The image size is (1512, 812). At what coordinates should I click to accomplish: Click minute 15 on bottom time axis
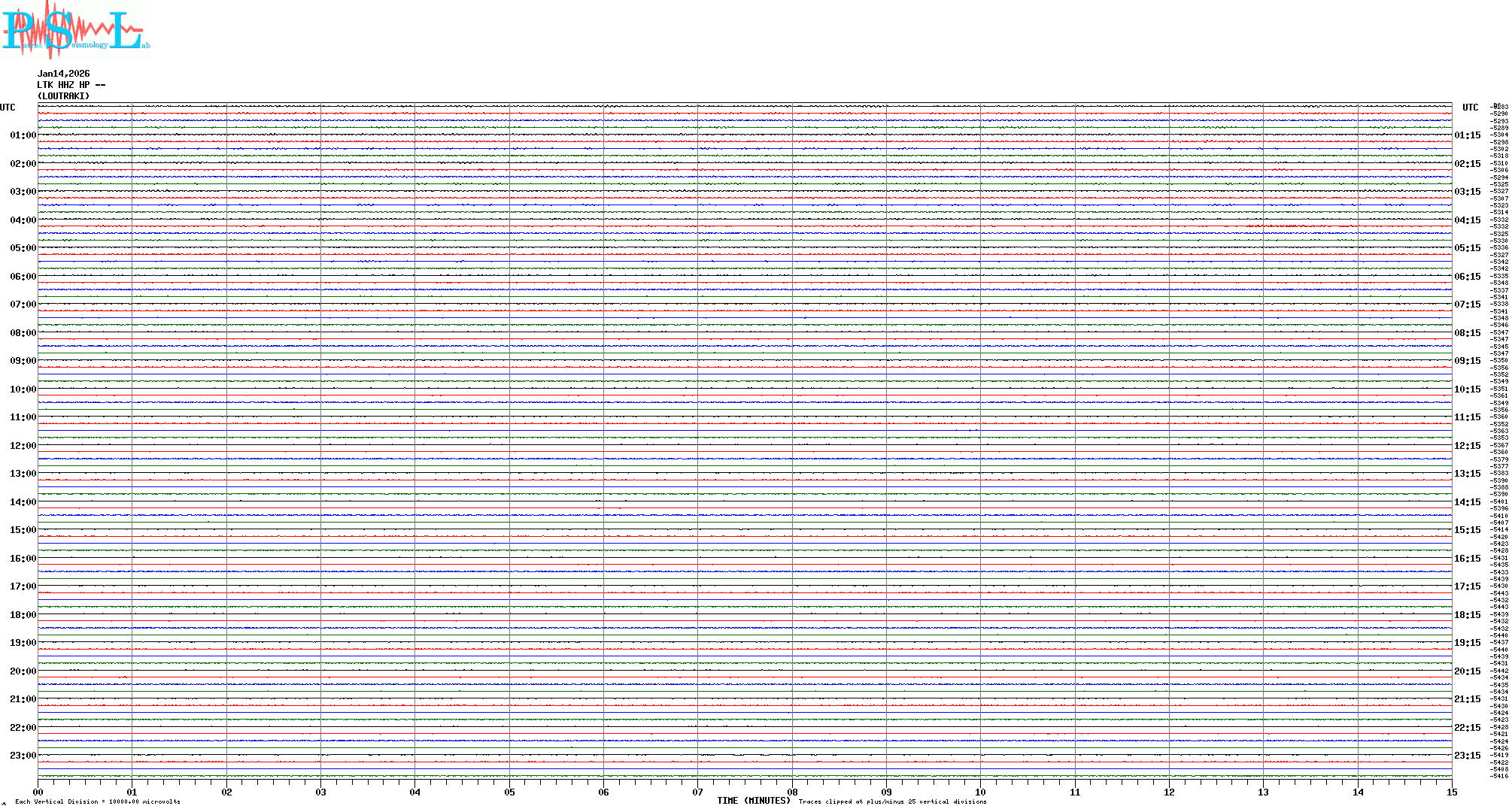coord(1451,792)
